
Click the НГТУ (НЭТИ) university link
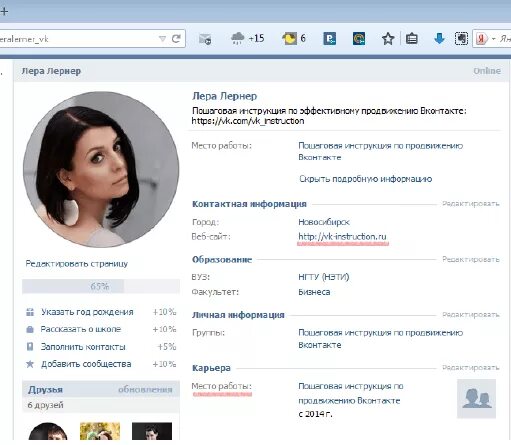(324, 277)
